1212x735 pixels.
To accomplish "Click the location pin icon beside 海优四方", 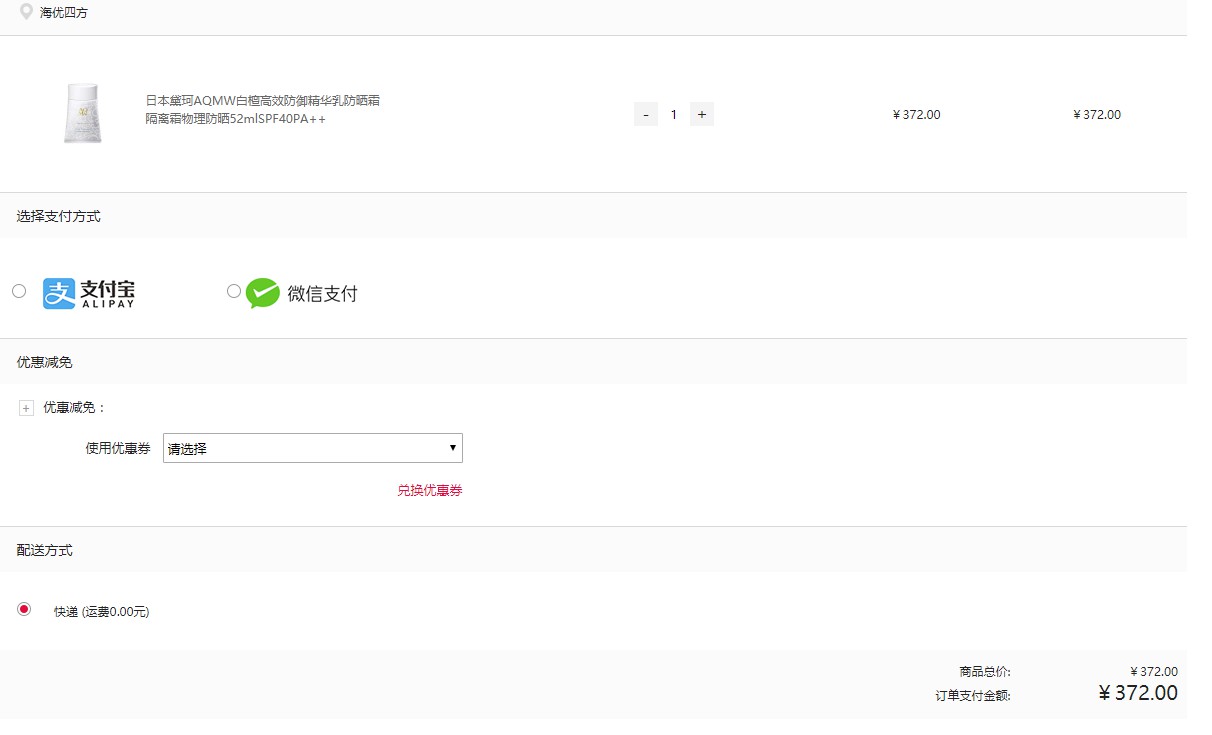I will pos(27,12).
